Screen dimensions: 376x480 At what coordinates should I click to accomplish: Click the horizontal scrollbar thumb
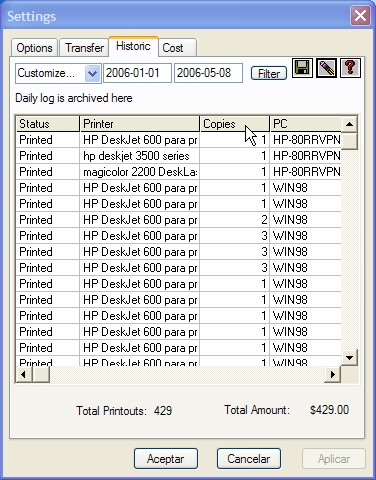[41, 374]
